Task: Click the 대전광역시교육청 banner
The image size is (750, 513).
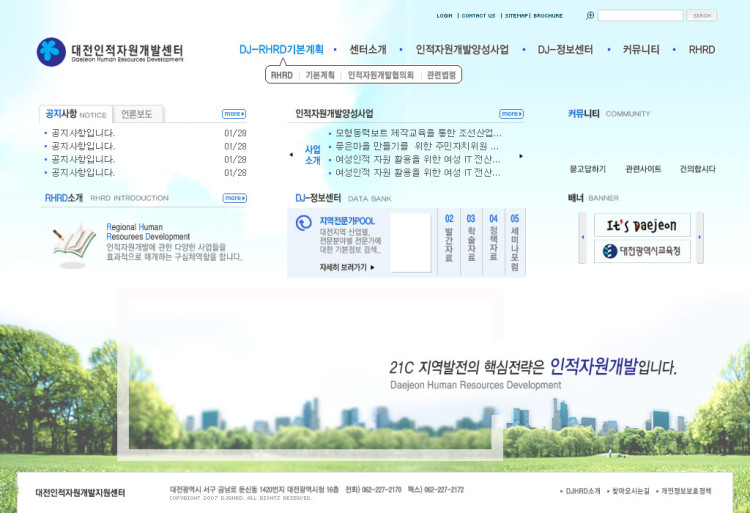Action: point(642,251)
